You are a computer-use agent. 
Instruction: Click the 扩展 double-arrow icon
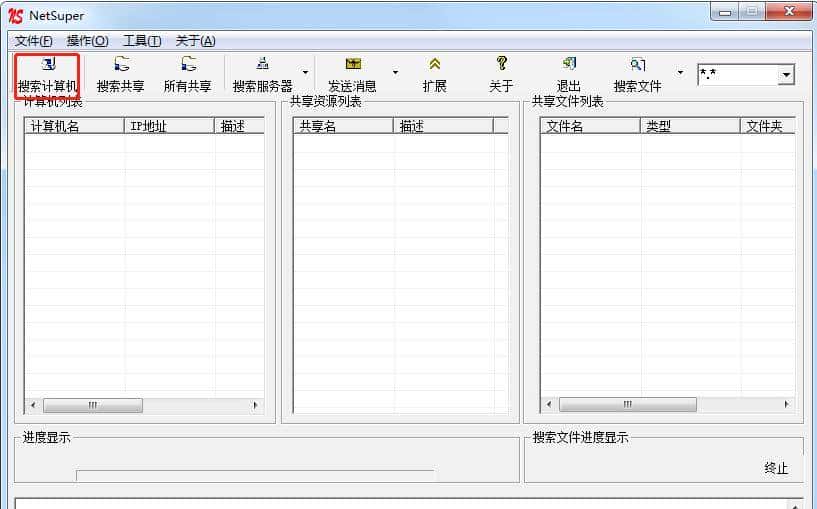pos(435,64)
